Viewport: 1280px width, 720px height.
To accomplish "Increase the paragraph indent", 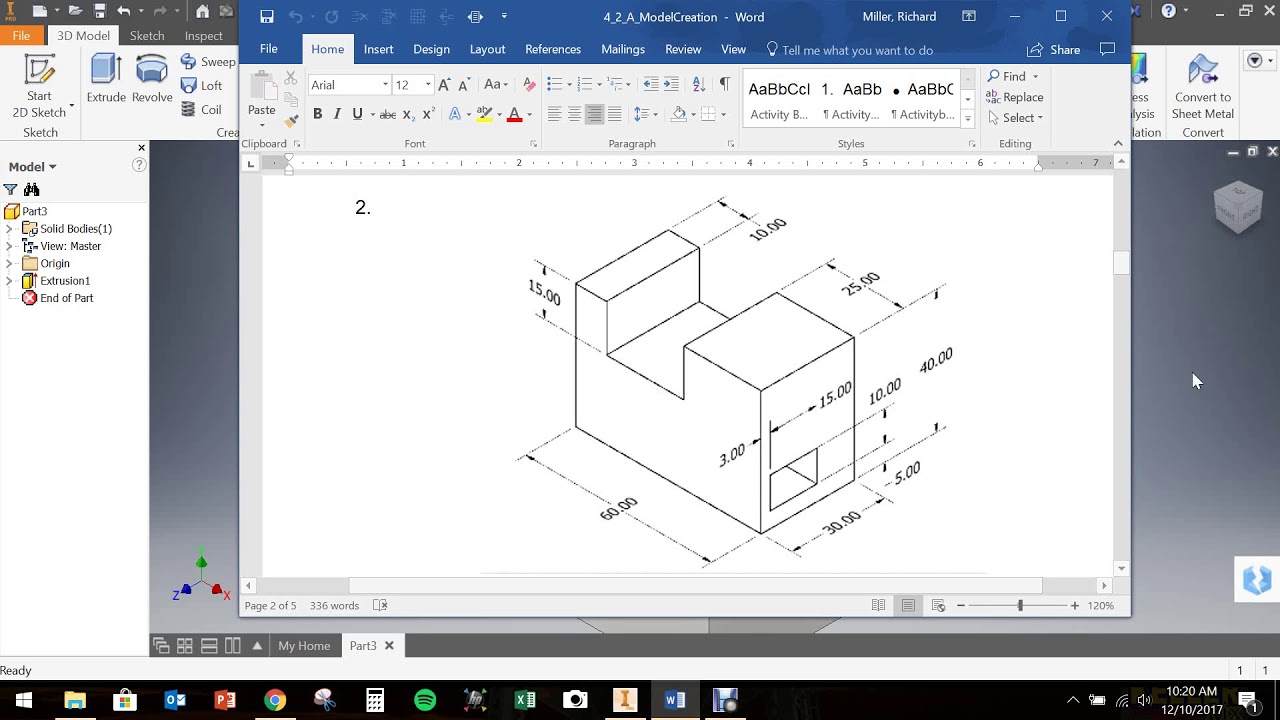I will pos(671,85).
